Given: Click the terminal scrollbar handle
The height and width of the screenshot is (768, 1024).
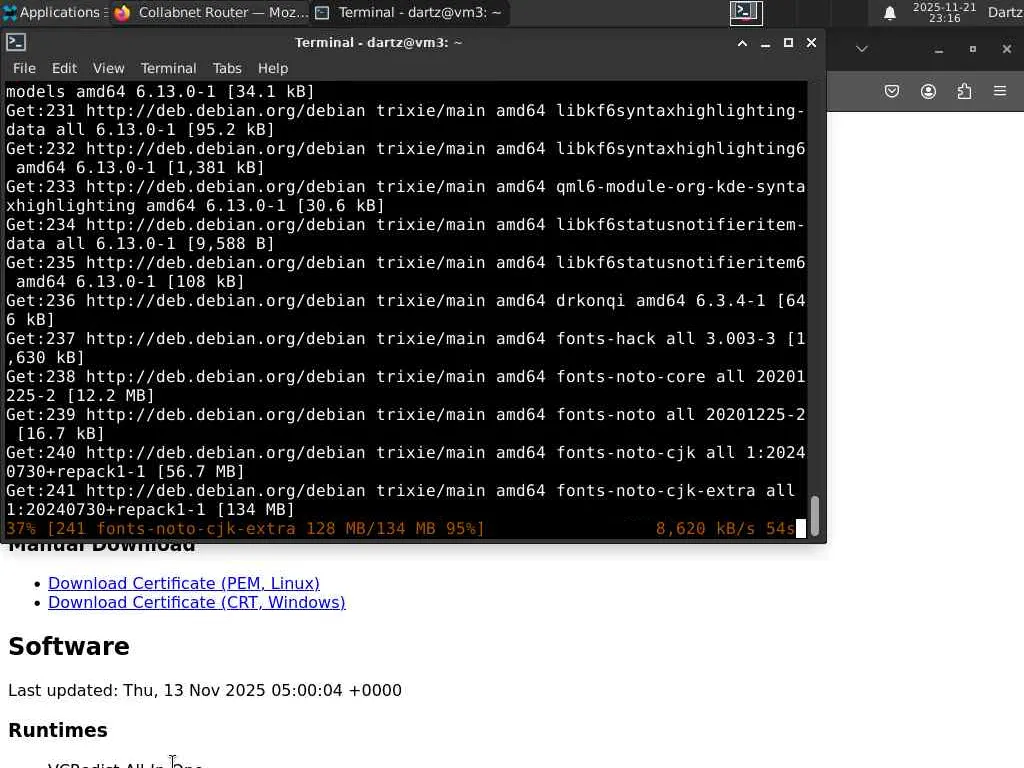Looking at the screenshot, I should coord(814,517).
